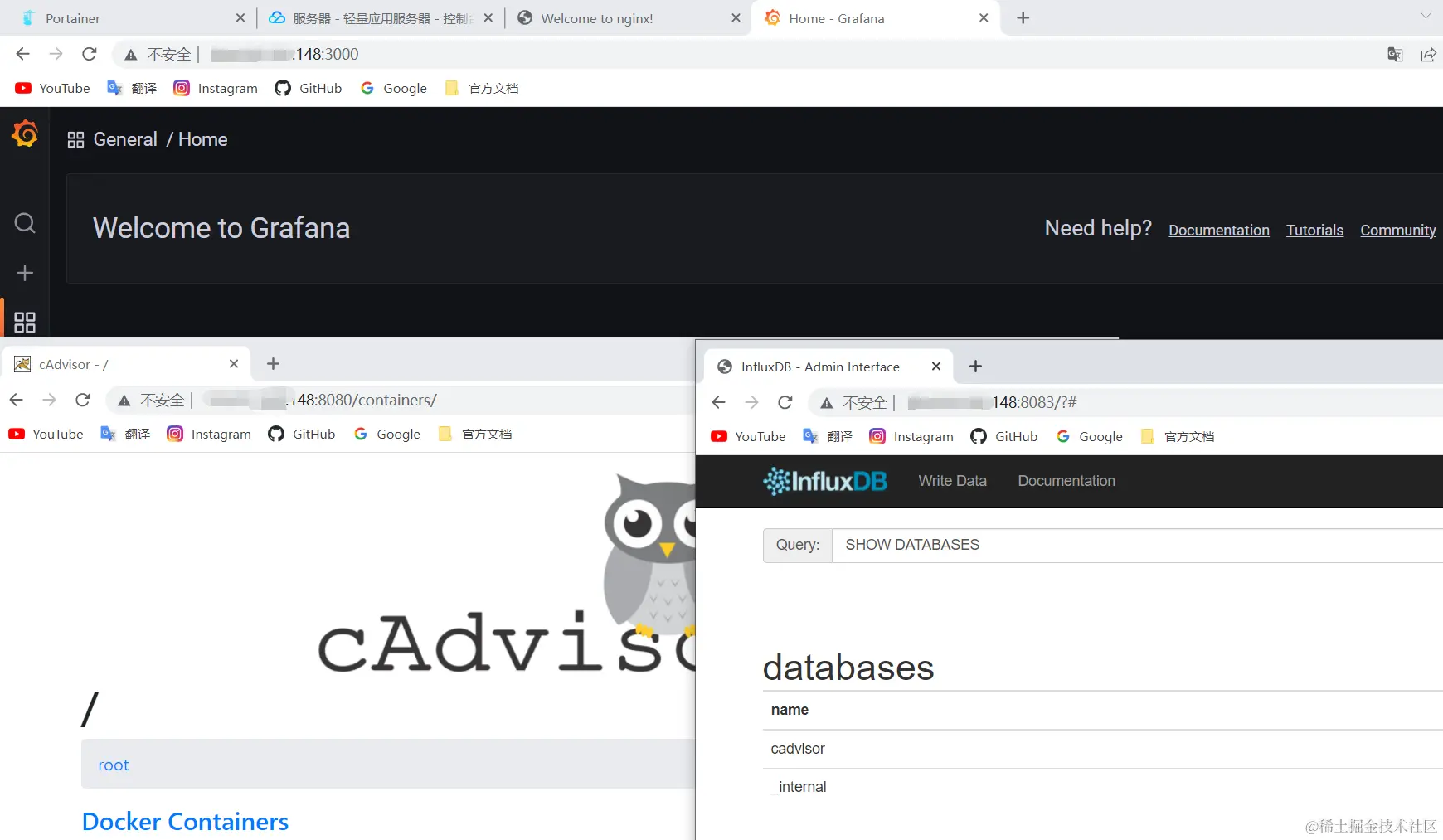Image resolution: width=1443 pixels, height=840 pixels.
Task: Open Google bookmark in InfluxDB window
Action: point(1089,436)
